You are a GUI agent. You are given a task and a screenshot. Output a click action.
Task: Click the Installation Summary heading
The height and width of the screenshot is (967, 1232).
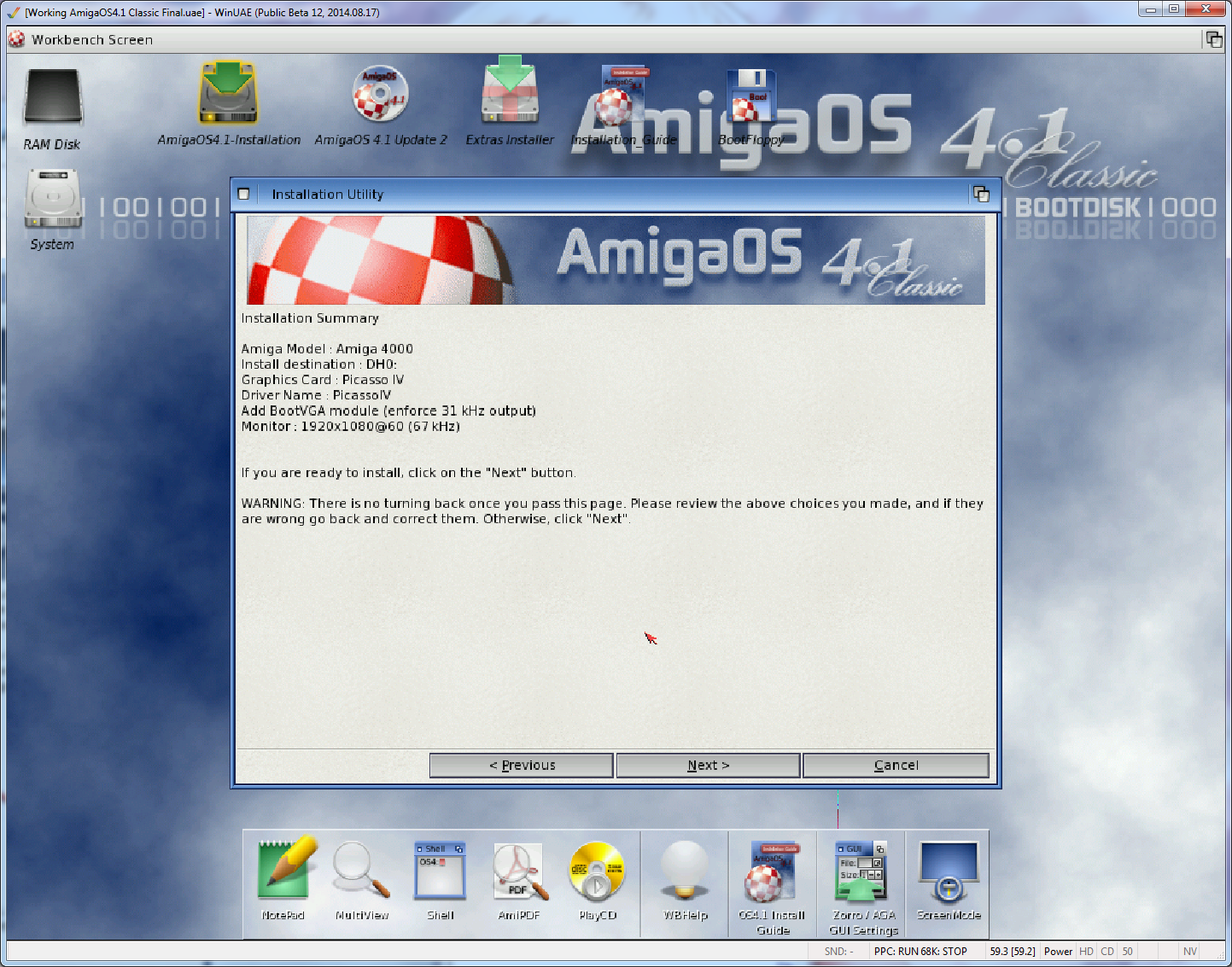[310, 317]
